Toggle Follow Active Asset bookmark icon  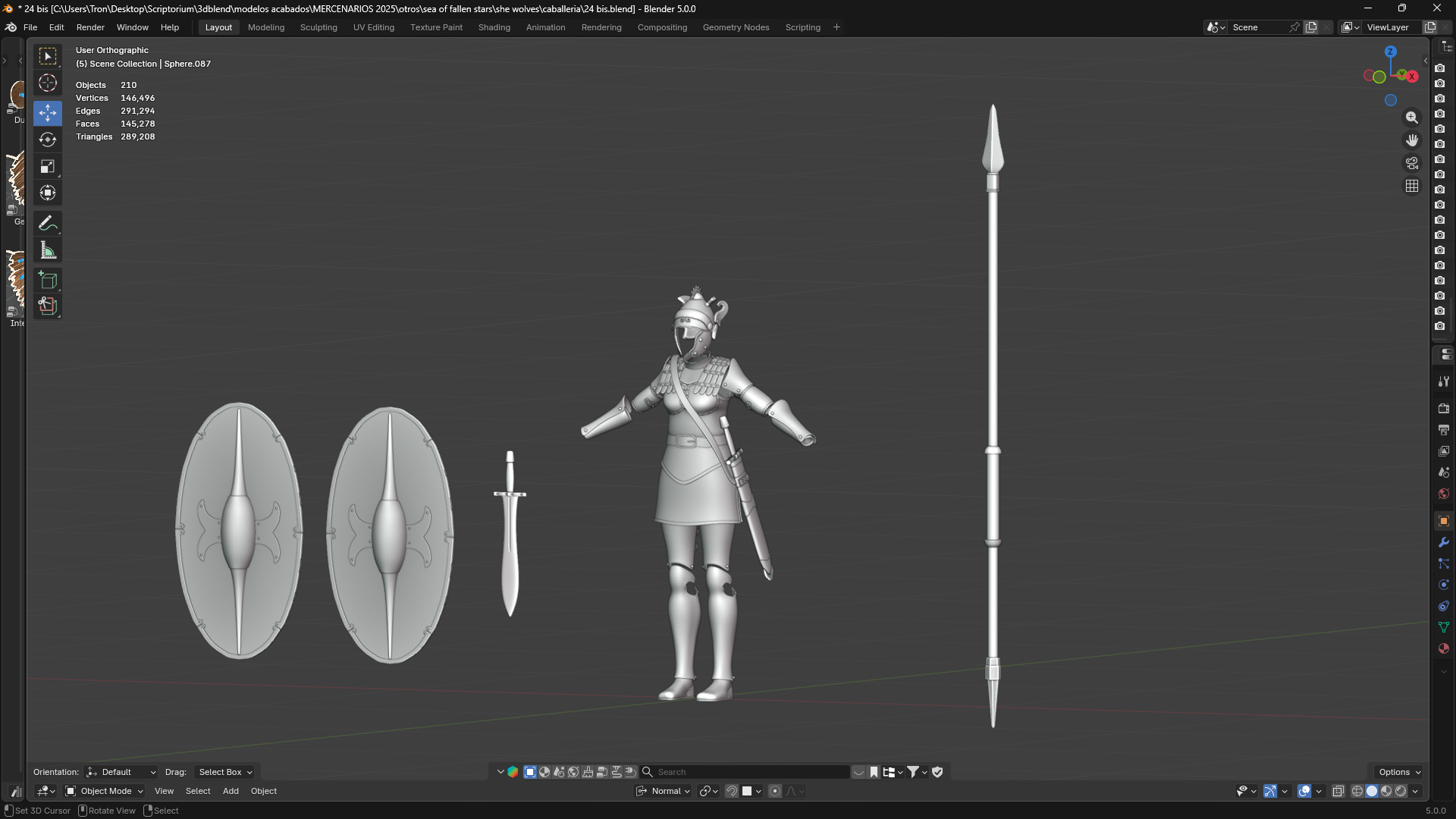874,772
